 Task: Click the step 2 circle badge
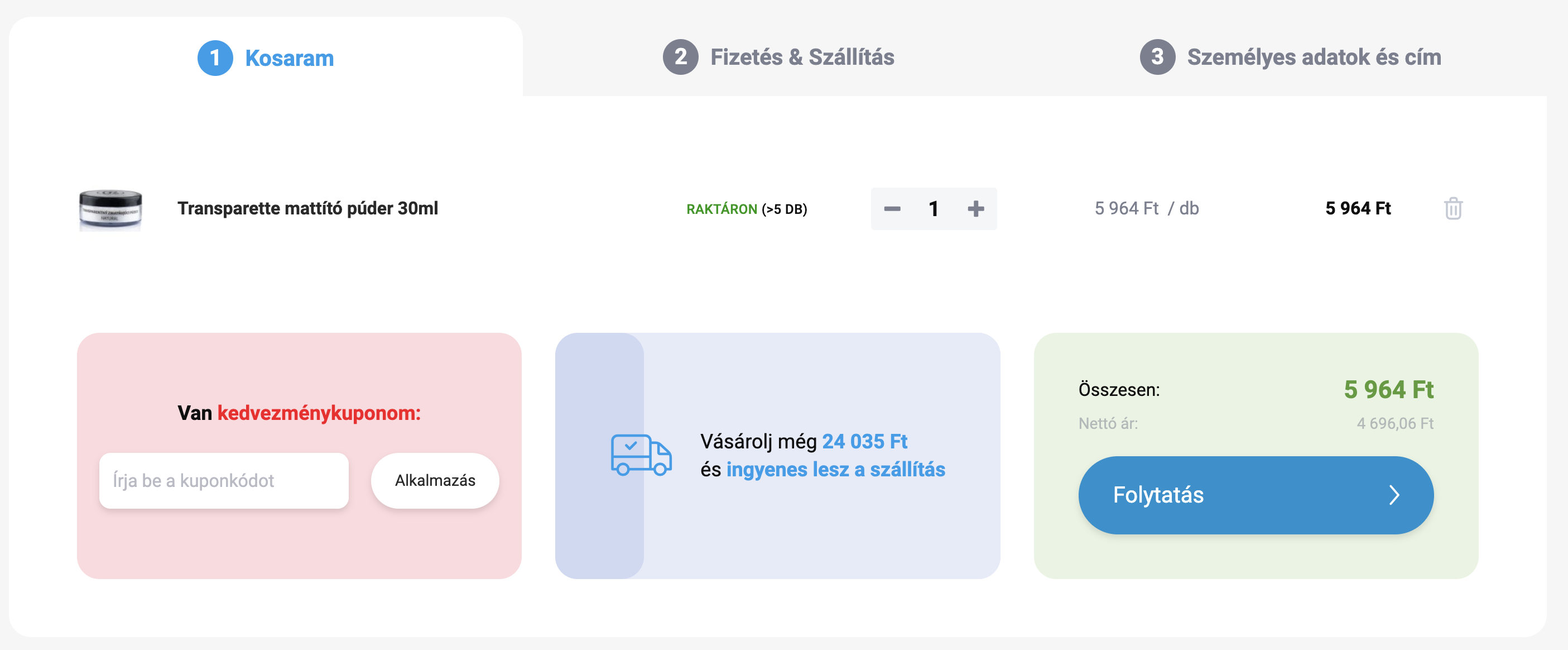[680, 58]
